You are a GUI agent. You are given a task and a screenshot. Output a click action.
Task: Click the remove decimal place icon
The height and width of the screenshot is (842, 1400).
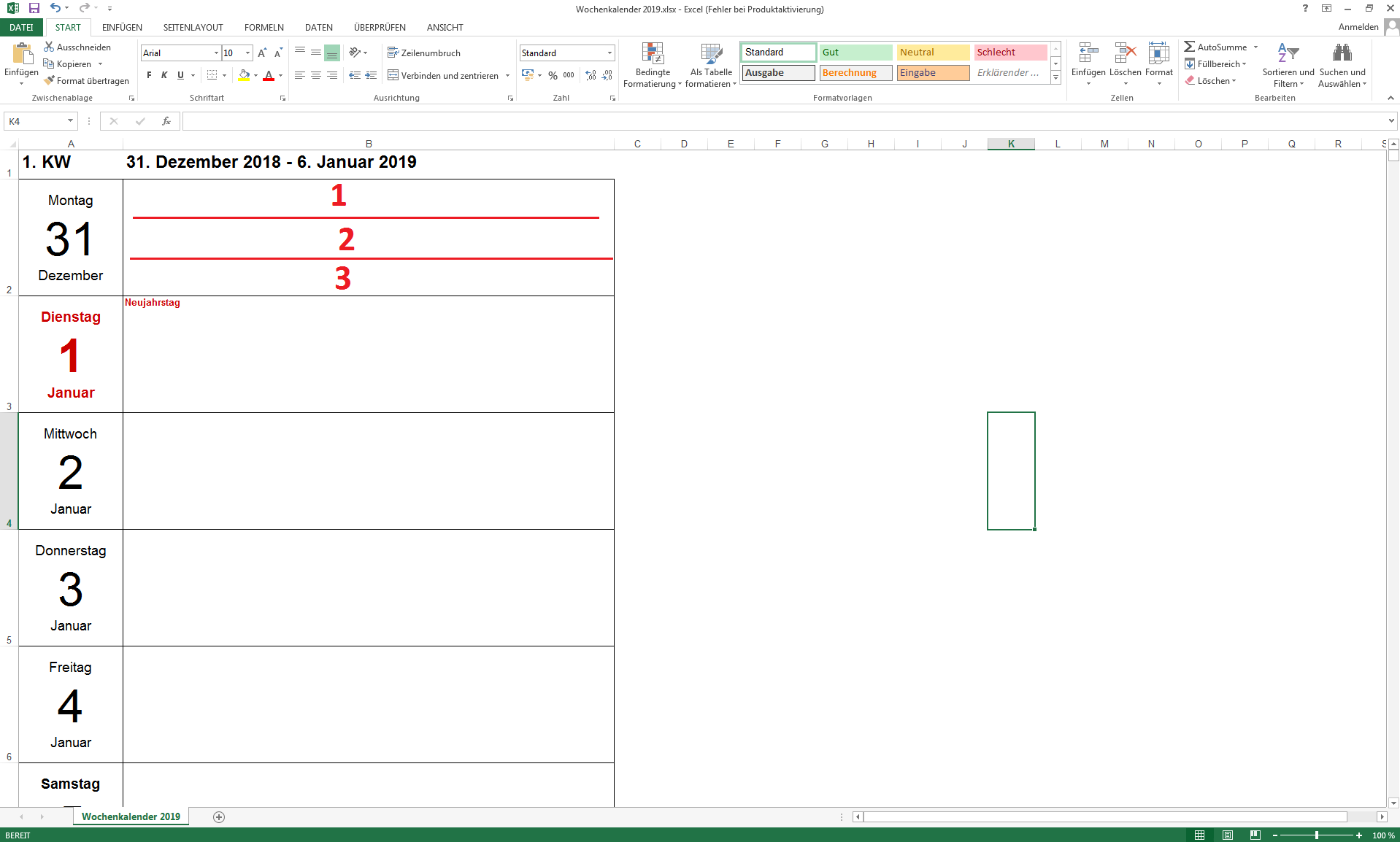tap(607, 75)
